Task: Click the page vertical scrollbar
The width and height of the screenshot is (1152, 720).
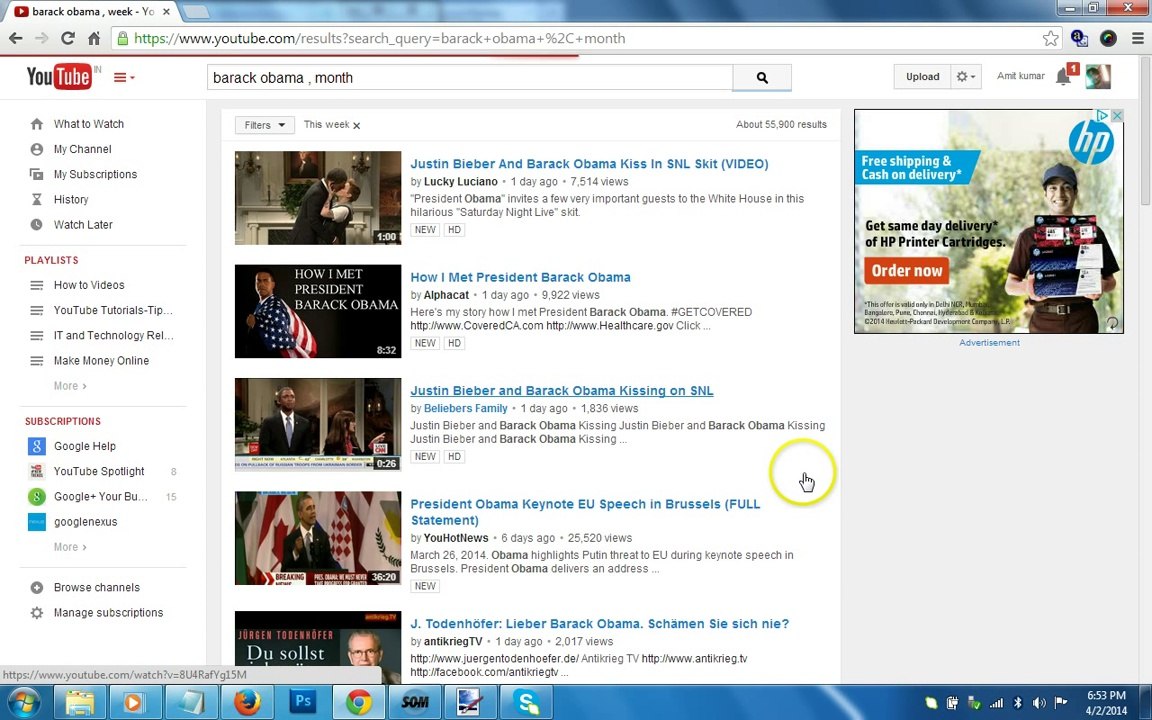Action: [1145, 132]
